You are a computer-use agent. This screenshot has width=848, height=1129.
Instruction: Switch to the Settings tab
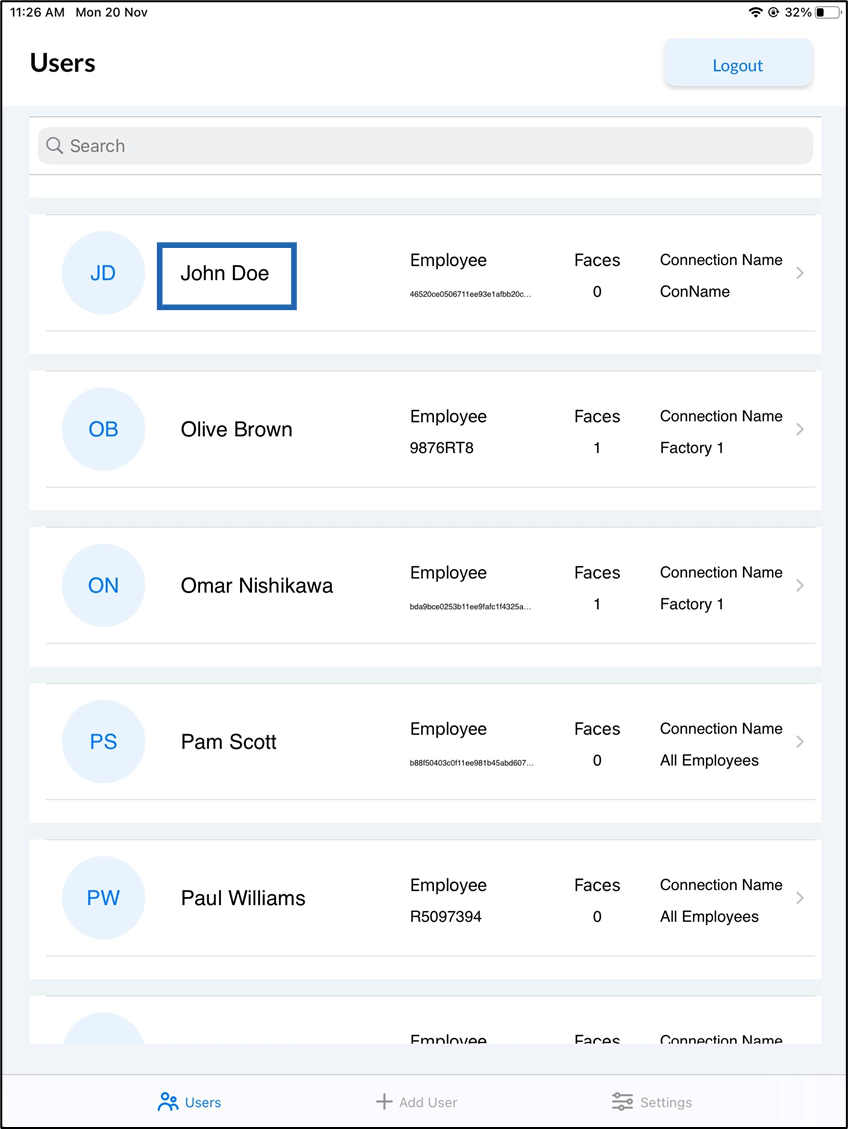652,1102
